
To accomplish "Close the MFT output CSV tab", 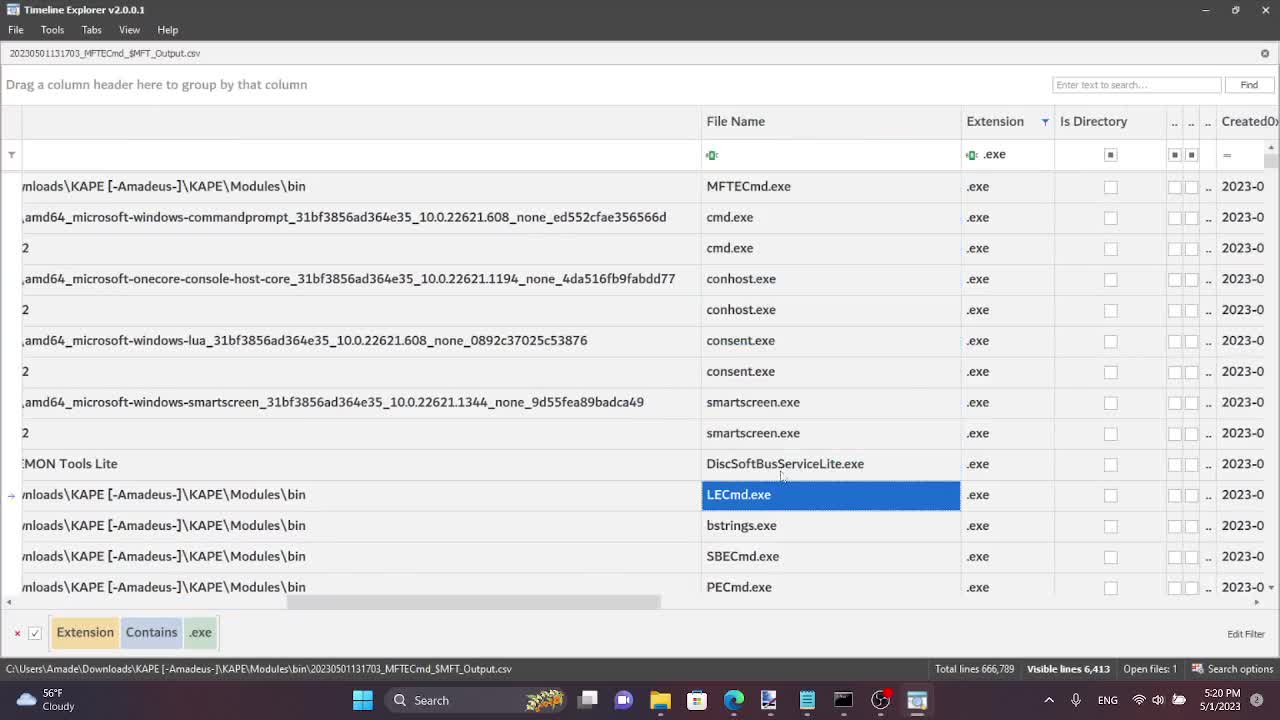I will 1264,53.
